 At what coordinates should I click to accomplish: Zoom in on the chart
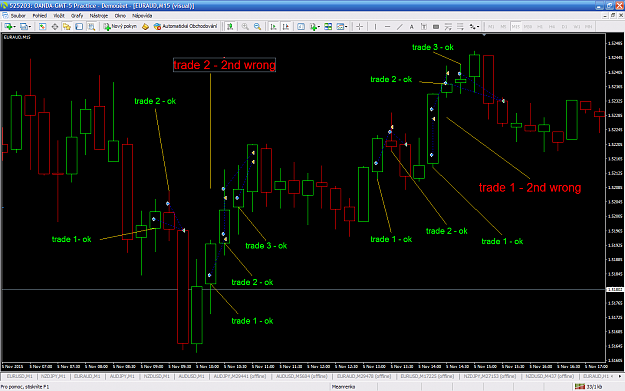[245, 27]
